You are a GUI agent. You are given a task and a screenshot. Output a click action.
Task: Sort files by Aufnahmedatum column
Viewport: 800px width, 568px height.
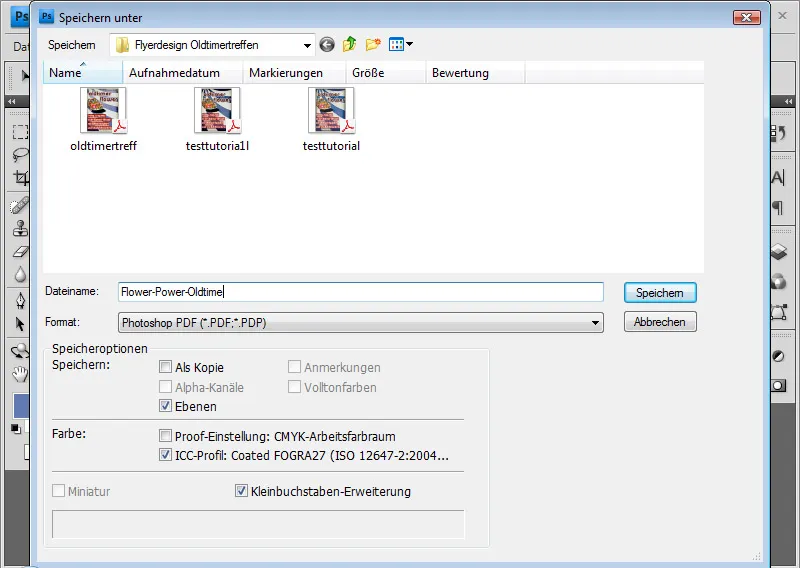coord(183,72)
